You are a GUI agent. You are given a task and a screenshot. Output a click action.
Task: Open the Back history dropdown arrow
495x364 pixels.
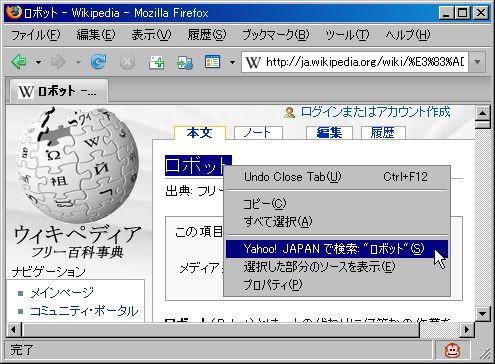(x=38, y=62)
